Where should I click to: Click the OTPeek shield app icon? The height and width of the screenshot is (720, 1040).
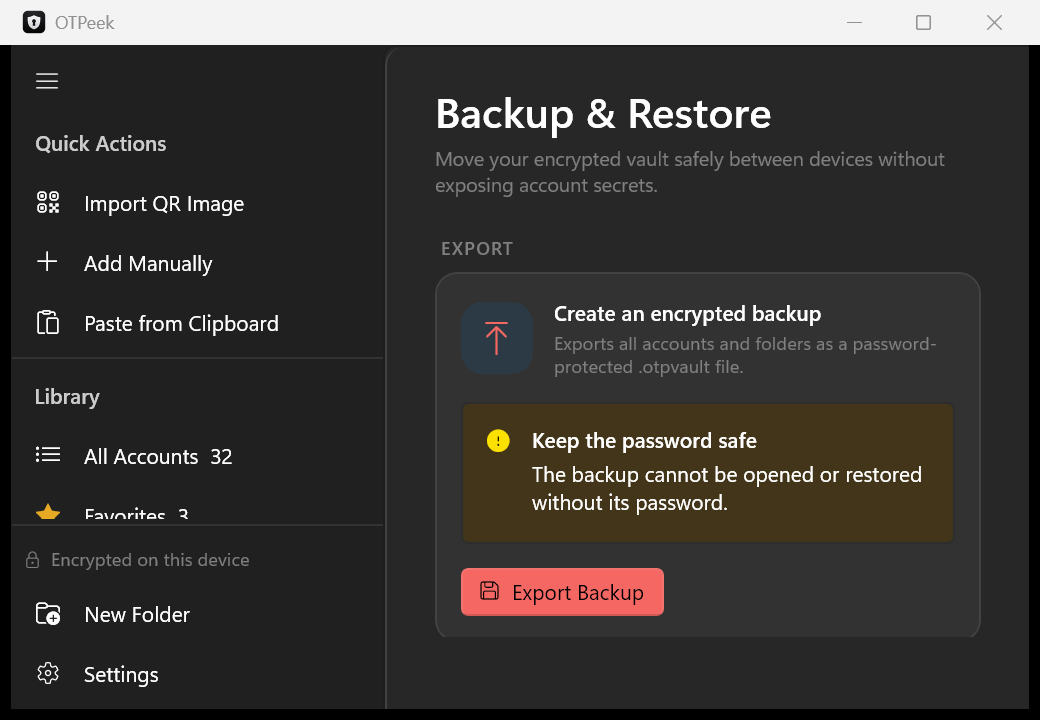34,22
